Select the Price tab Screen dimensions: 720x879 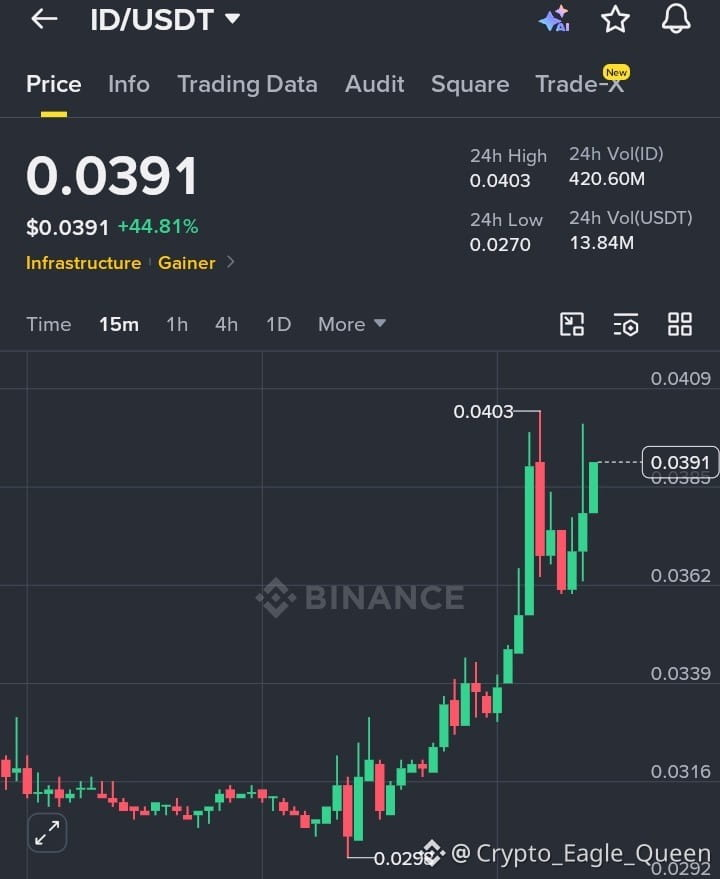pyautogui.click(x=54, y=84)
